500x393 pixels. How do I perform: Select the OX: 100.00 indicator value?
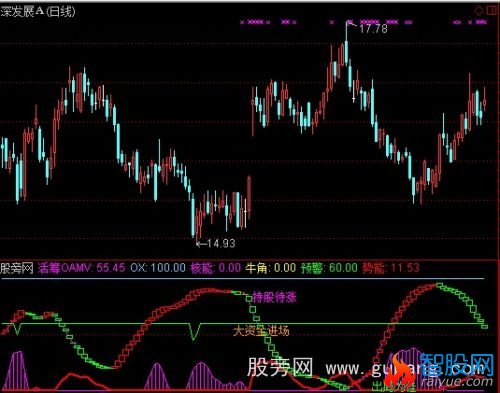[158, 268]
